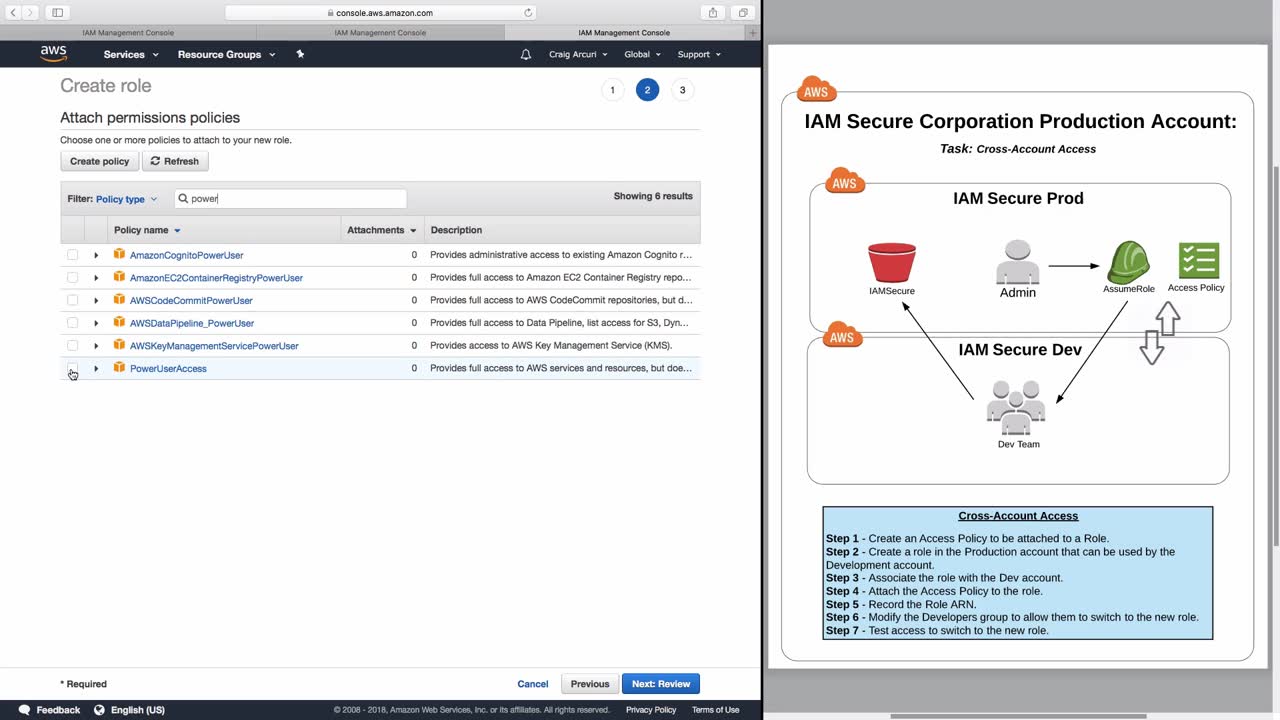Expand the AmazonCognitoPowerUser policy row
The width and height of the screenshot is (1280, 720).
pyautogui.click(x=96, y=255)
